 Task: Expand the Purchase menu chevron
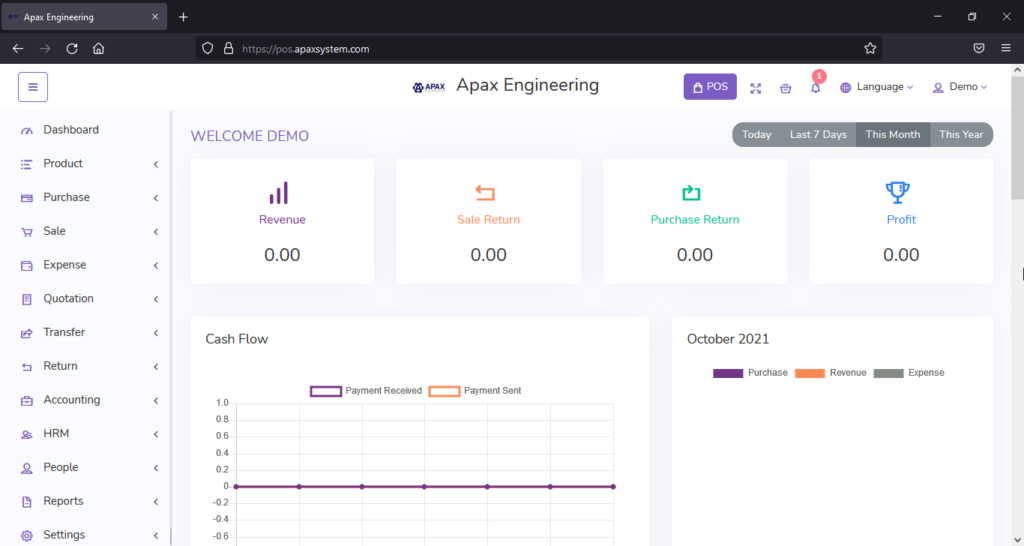[x=156, y=198]
